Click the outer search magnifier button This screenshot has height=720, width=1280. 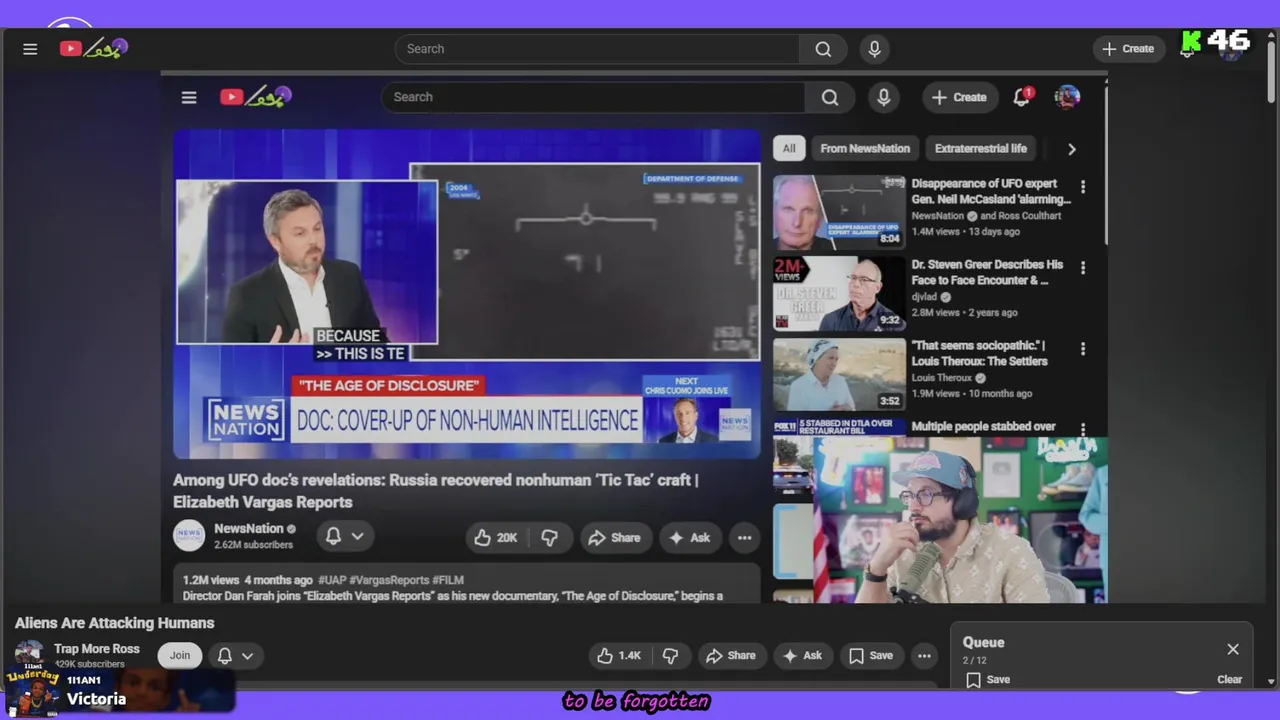coord(823,49)
